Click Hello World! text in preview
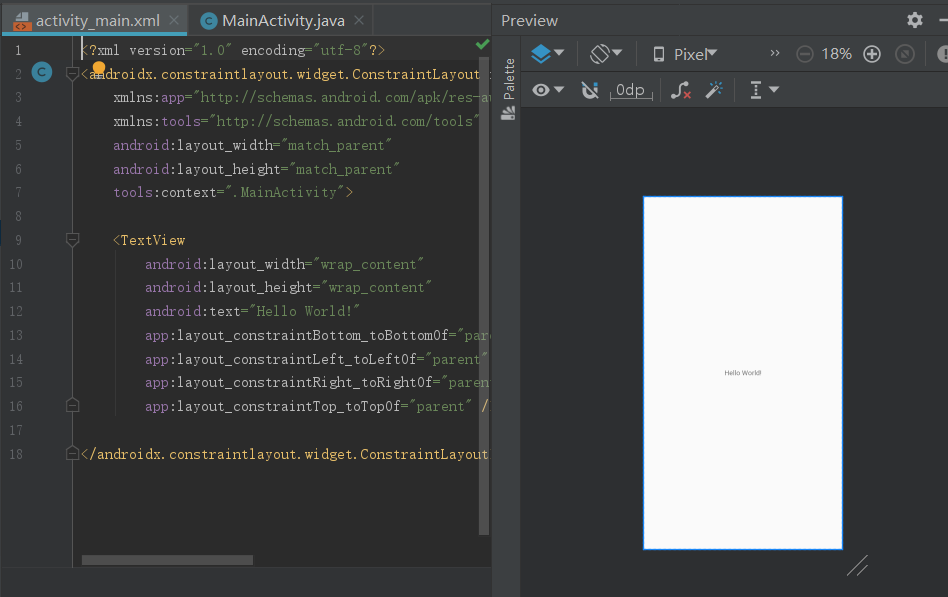948x597 pixels. coord(742,373)
